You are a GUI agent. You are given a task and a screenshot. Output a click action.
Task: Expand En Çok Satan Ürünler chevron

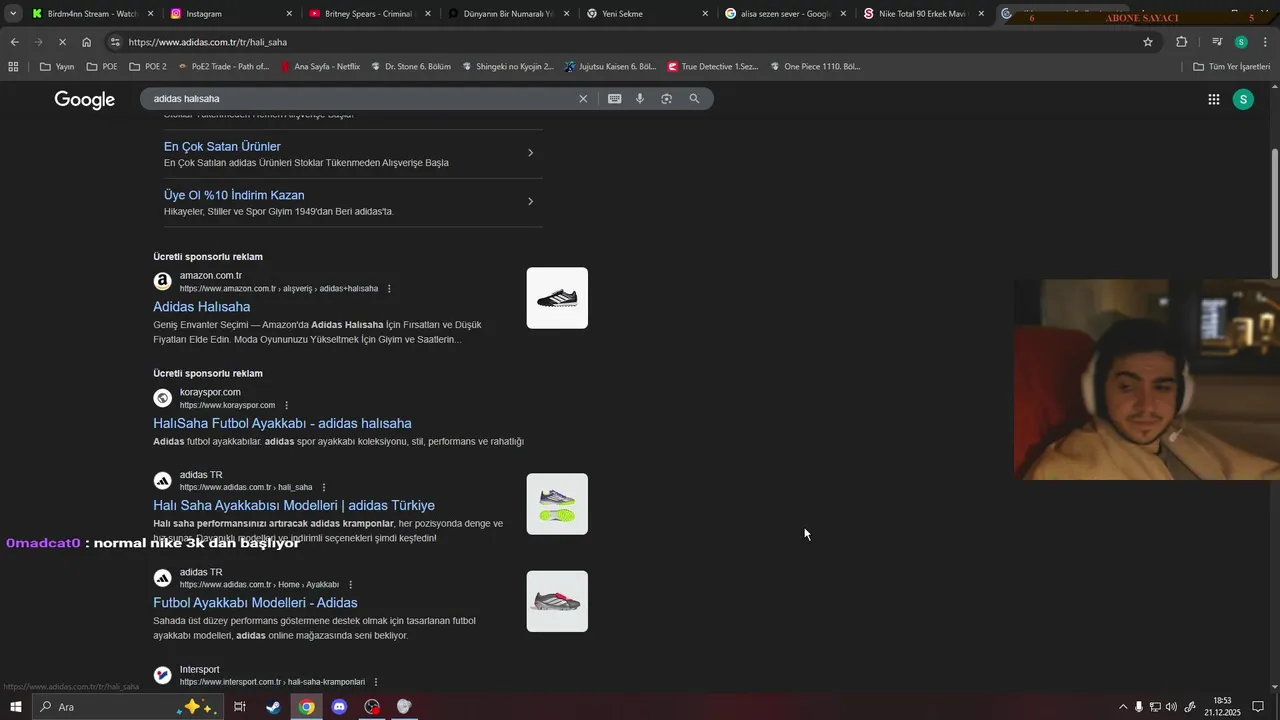[x=530, y=153]
